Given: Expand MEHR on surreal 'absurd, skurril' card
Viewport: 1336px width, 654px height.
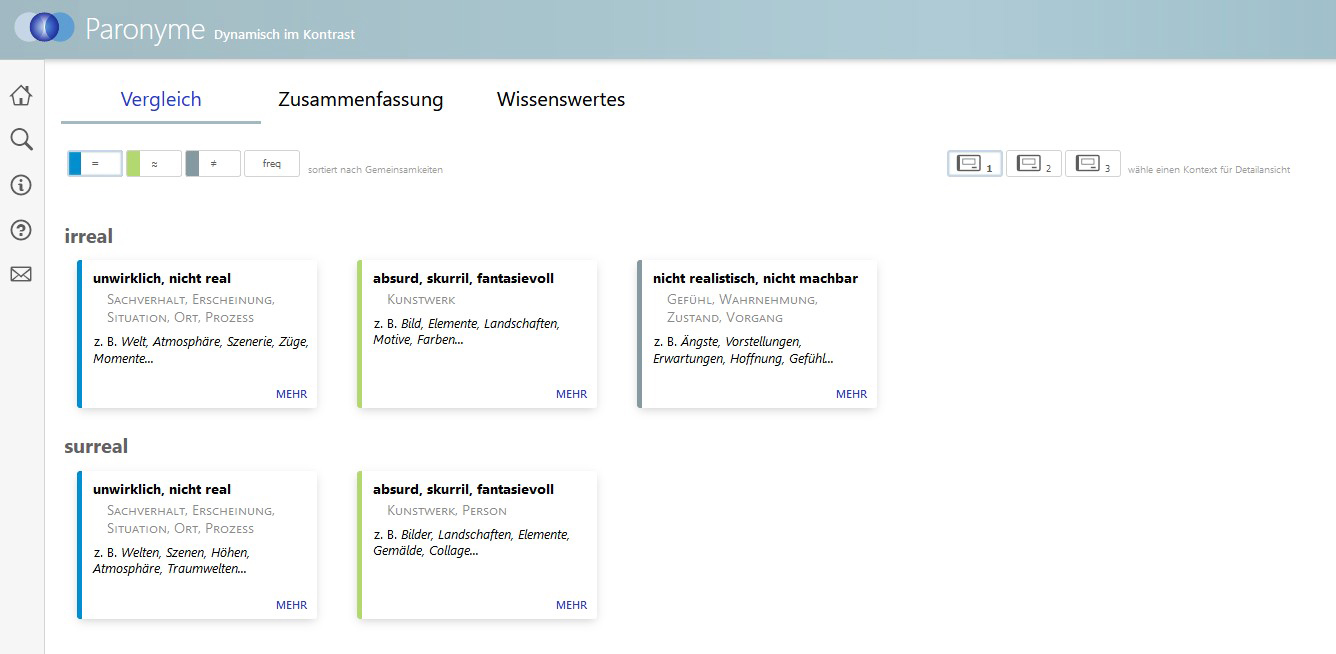Looking at the screenshot, I should (x=571, y=605).
